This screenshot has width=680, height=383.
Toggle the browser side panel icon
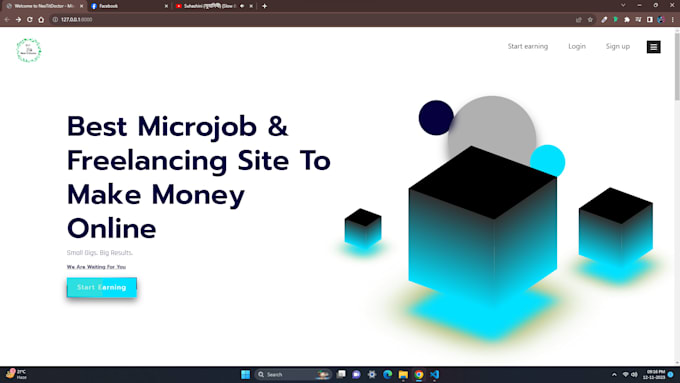(650, 20)
